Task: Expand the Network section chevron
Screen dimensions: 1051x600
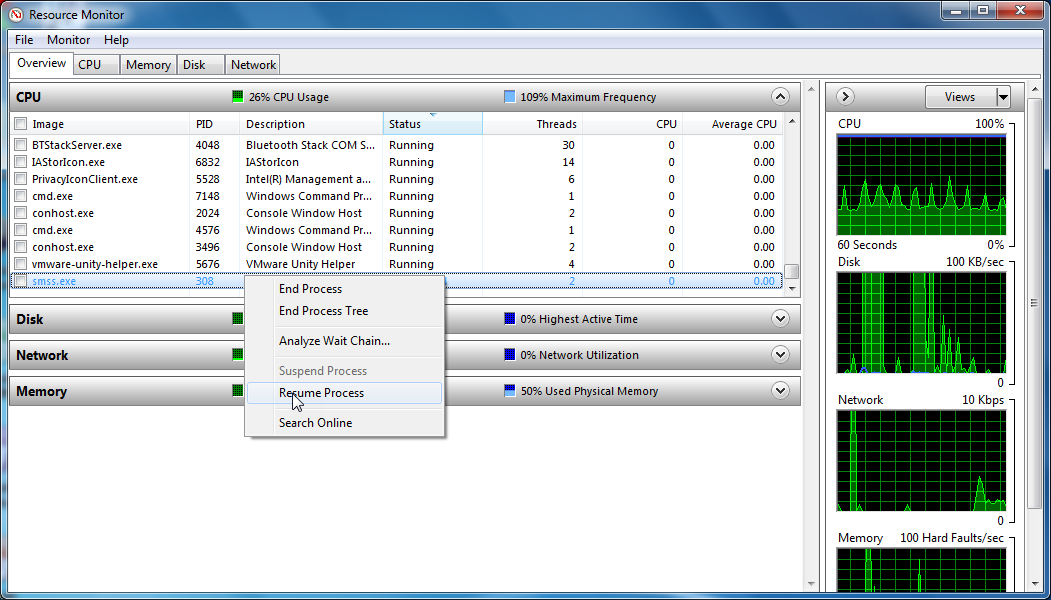Action: click(x=780, y=355)
